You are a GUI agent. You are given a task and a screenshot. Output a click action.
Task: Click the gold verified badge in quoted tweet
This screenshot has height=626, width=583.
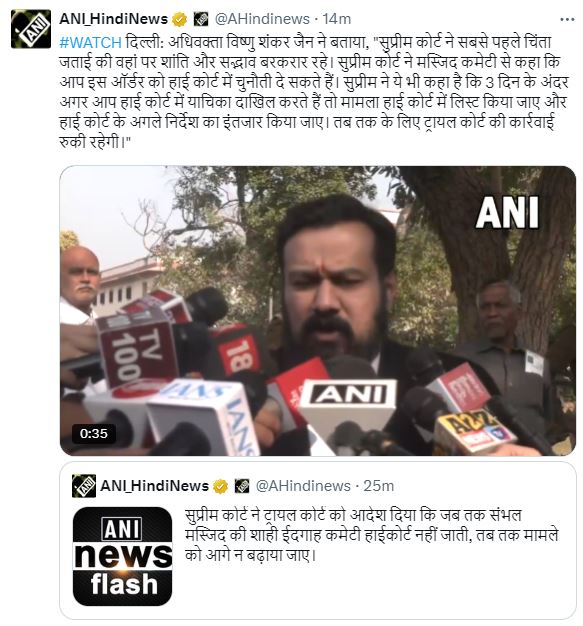[x=220, y=486]
